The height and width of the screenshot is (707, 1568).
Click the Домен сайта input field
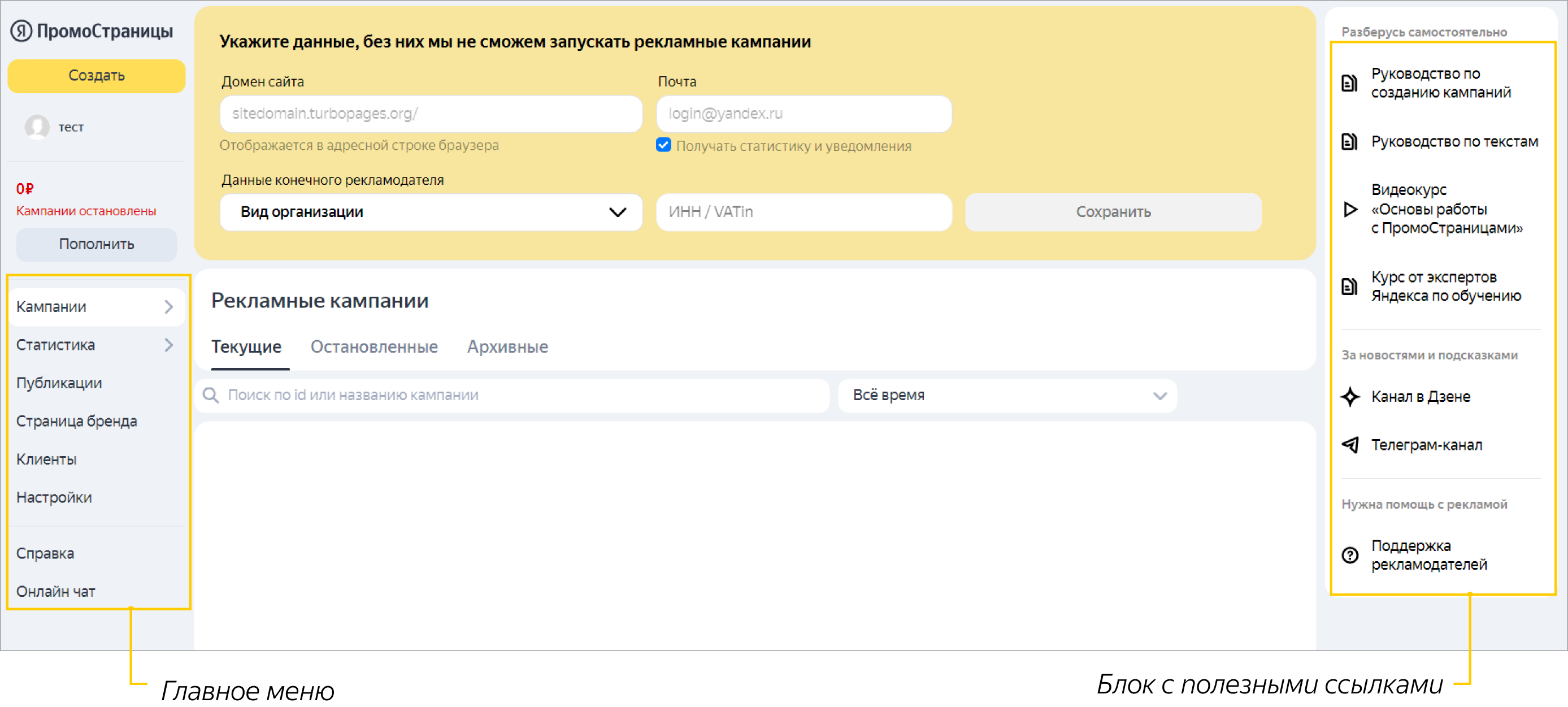coord(431,114)
